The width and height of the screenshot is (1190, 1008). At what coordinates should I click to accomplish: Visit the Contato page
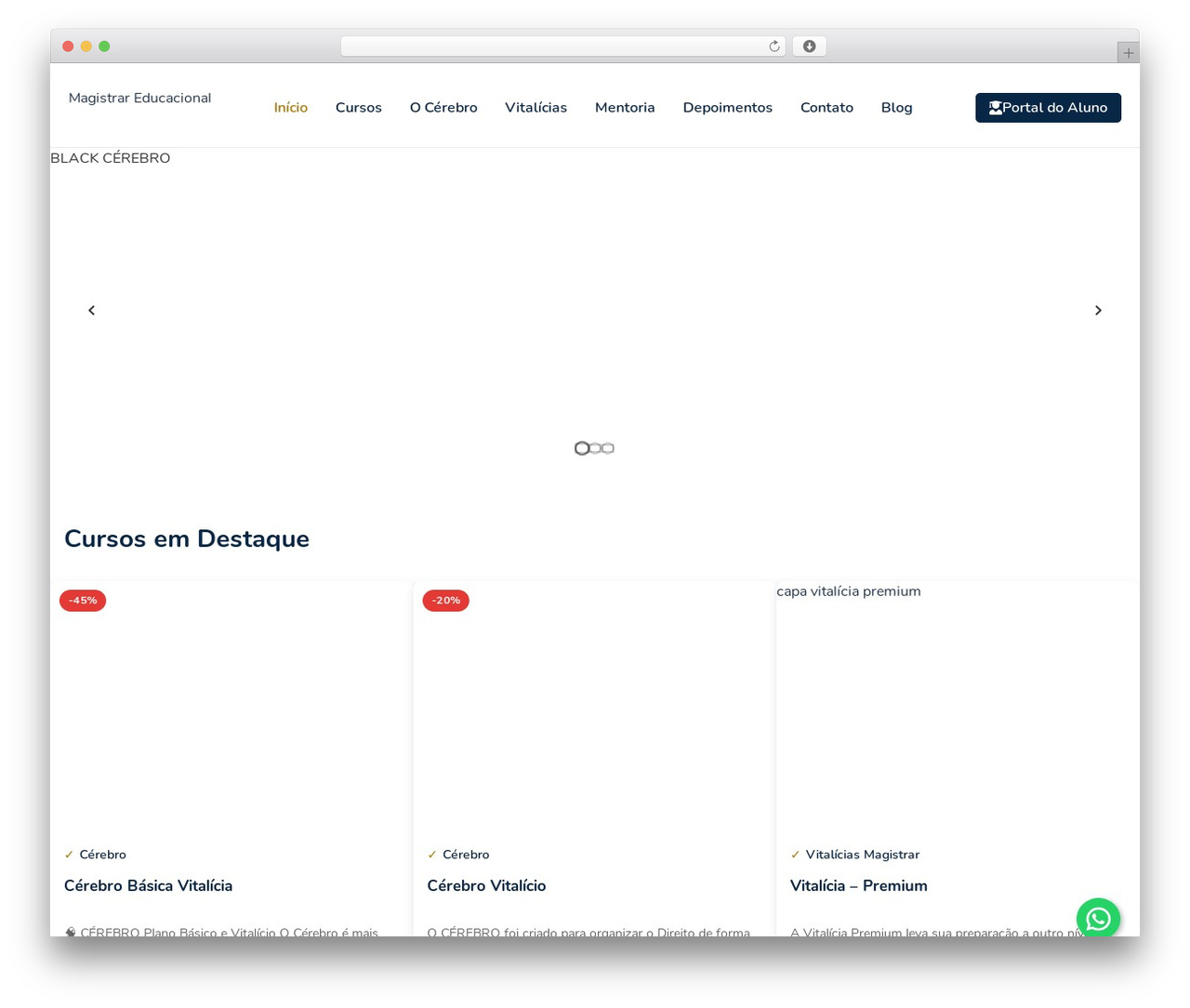tap(826, 108)
